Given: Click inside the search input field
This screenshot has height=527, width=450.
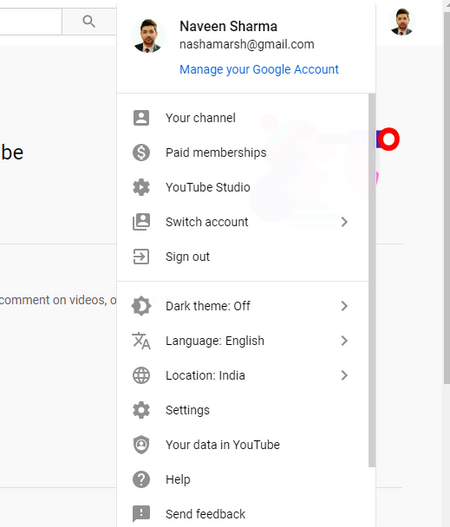Looking at the screenshot, I should [31, 22].
